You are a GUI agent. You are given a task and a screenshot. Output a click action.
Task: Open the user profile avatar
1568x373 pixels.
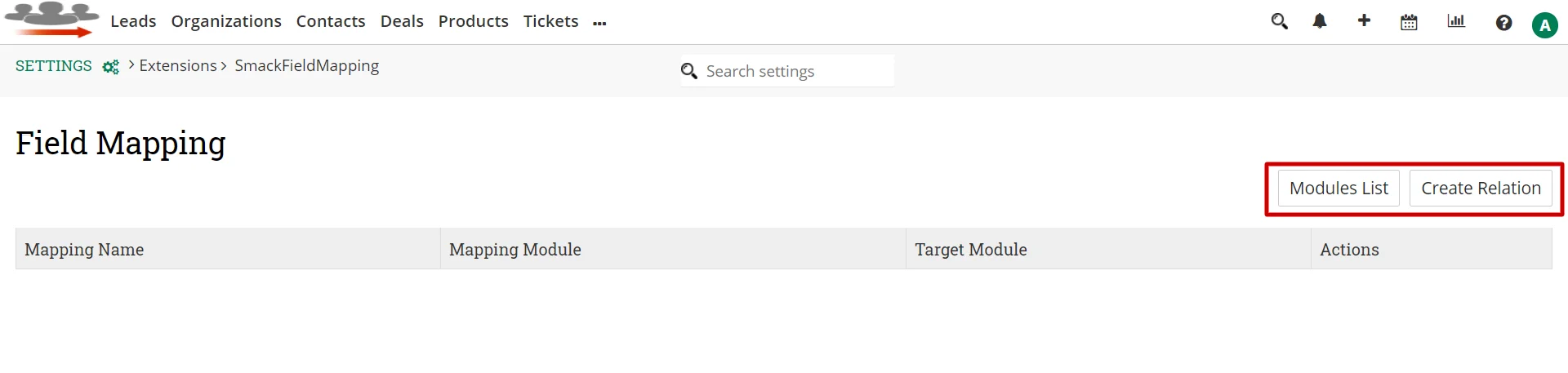[1544, 25]
